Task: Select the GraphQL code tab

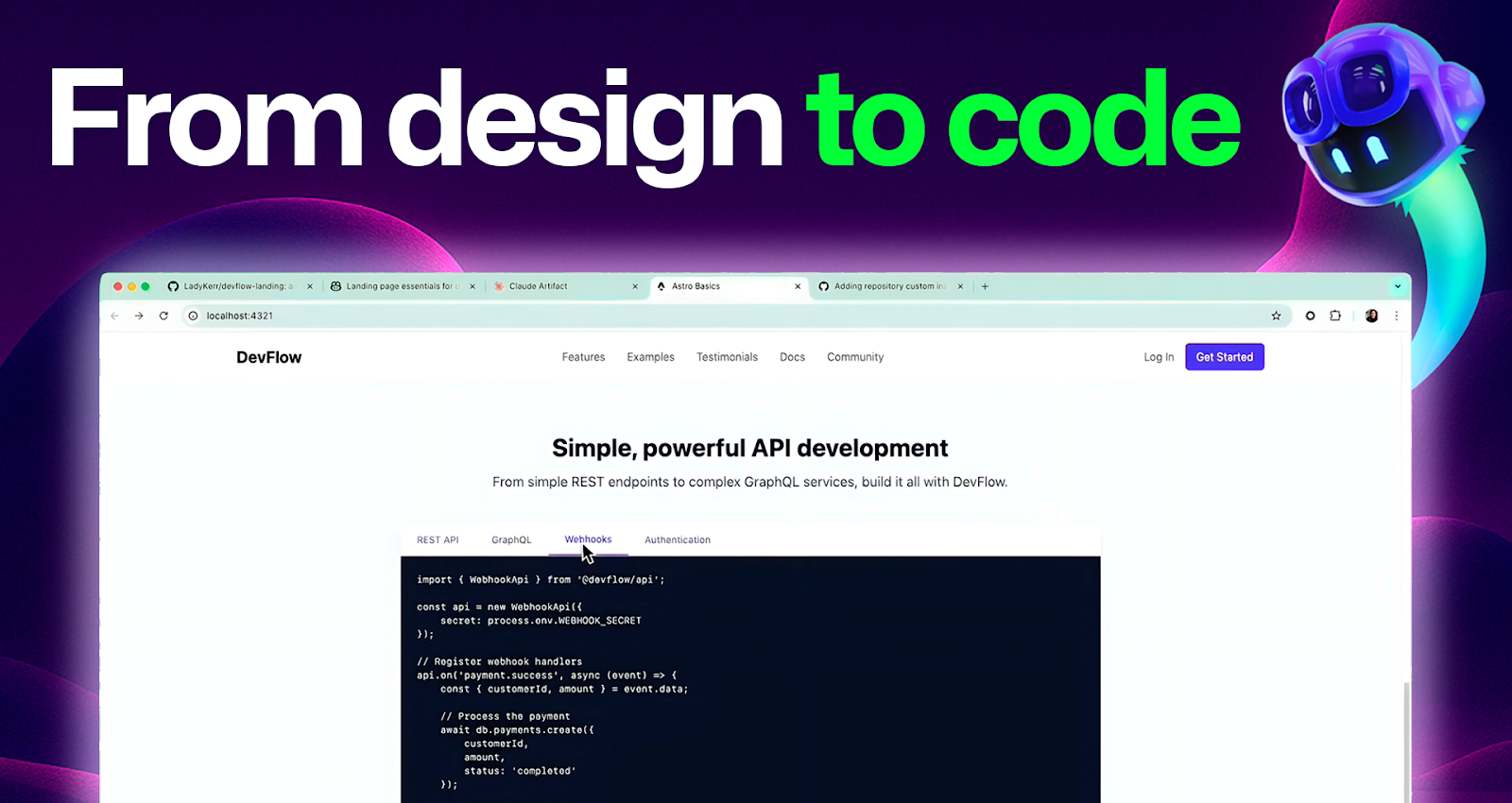Action: click(511, 540)
